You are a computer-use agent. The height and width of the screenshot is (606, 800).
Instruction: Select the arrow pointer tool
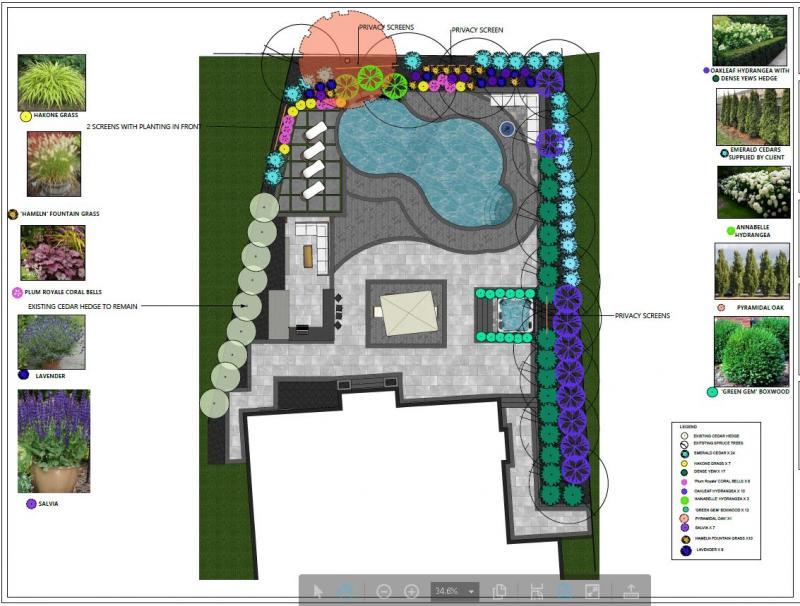coord(318,591)
